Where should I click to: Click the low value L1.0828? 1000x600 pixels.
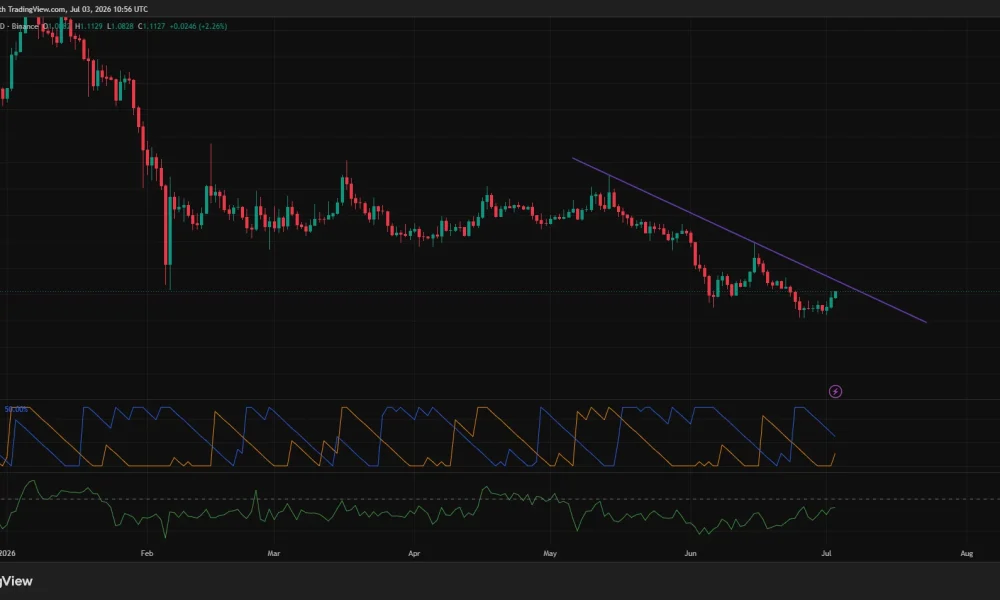(x=120, y=26)
